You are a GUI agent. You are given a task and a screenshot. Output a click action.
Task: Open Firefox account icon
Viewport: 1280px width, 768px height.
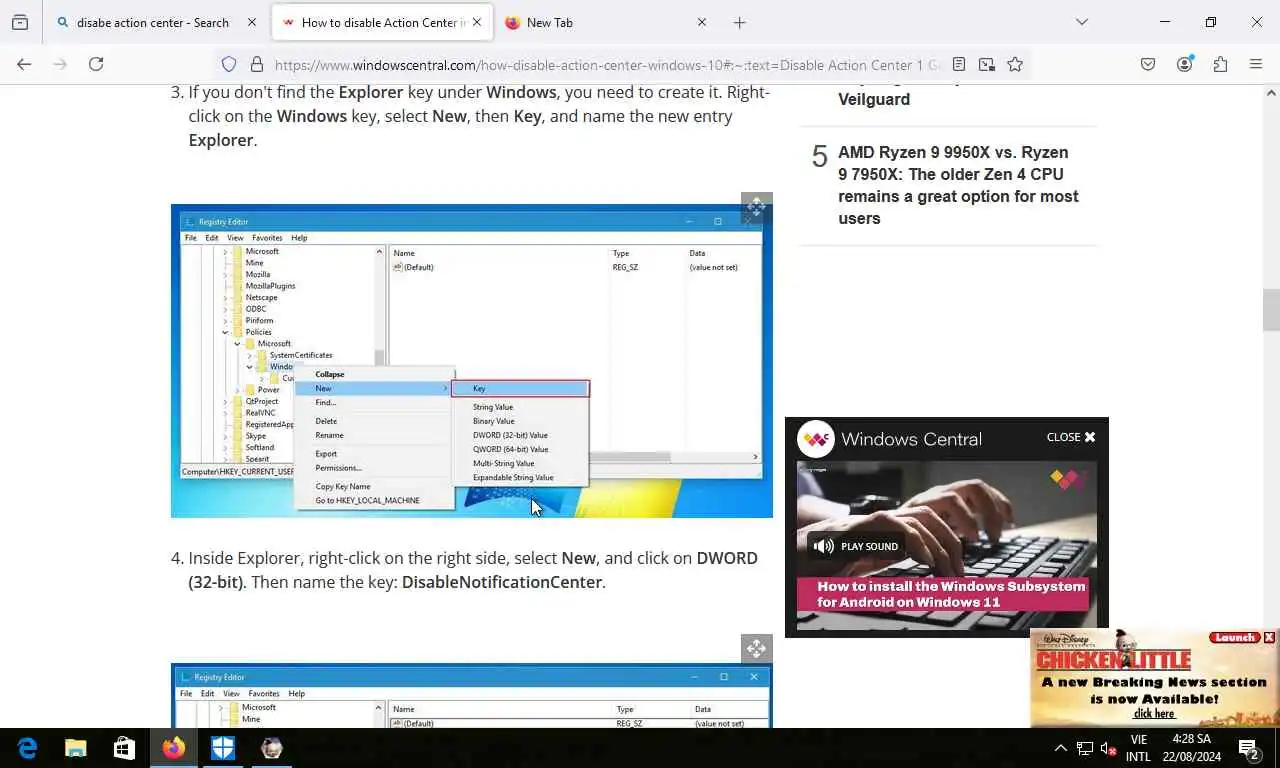pos(1185,64)
